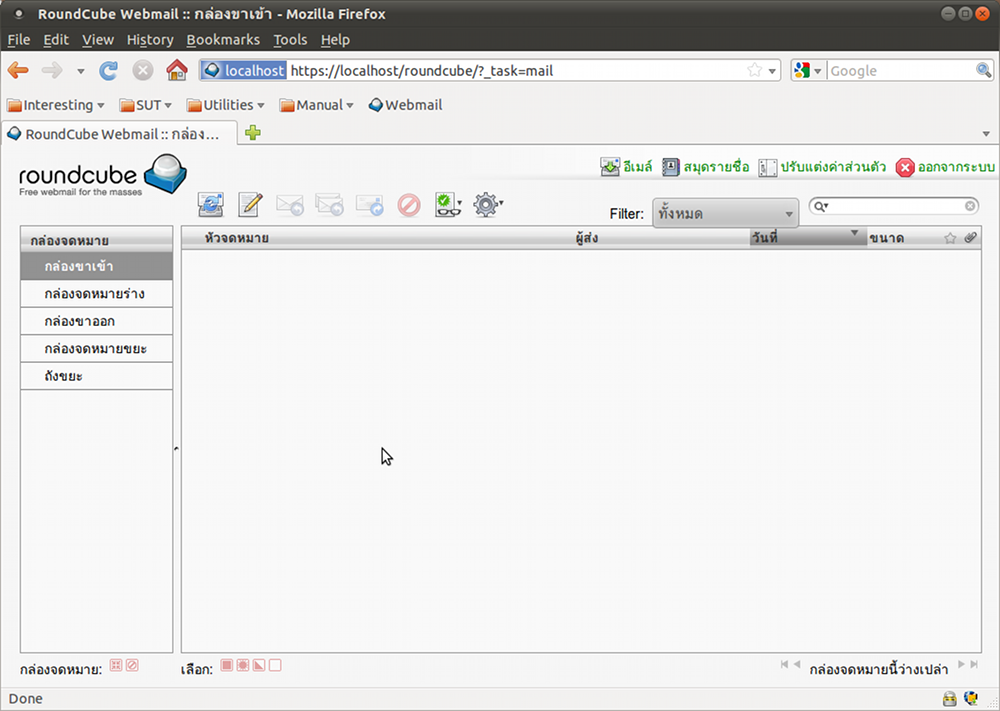Go to last page of messages
1000x711 pixels.
(x=974, y=664)
